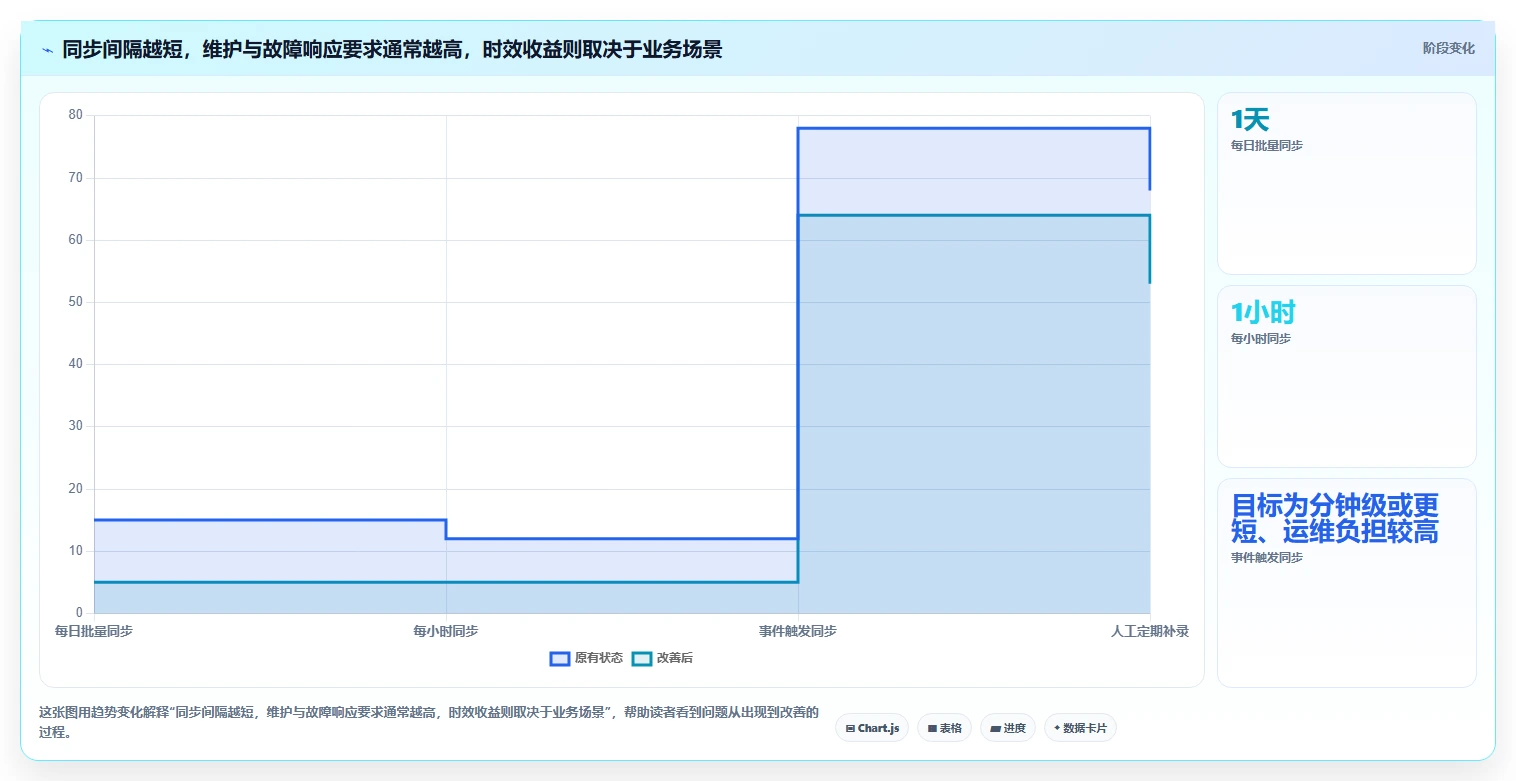Image resolution: width=1516 pixels, height=781 pixels.
Task: Click the 阶段变化 label in header
Action: (1448, 48)
